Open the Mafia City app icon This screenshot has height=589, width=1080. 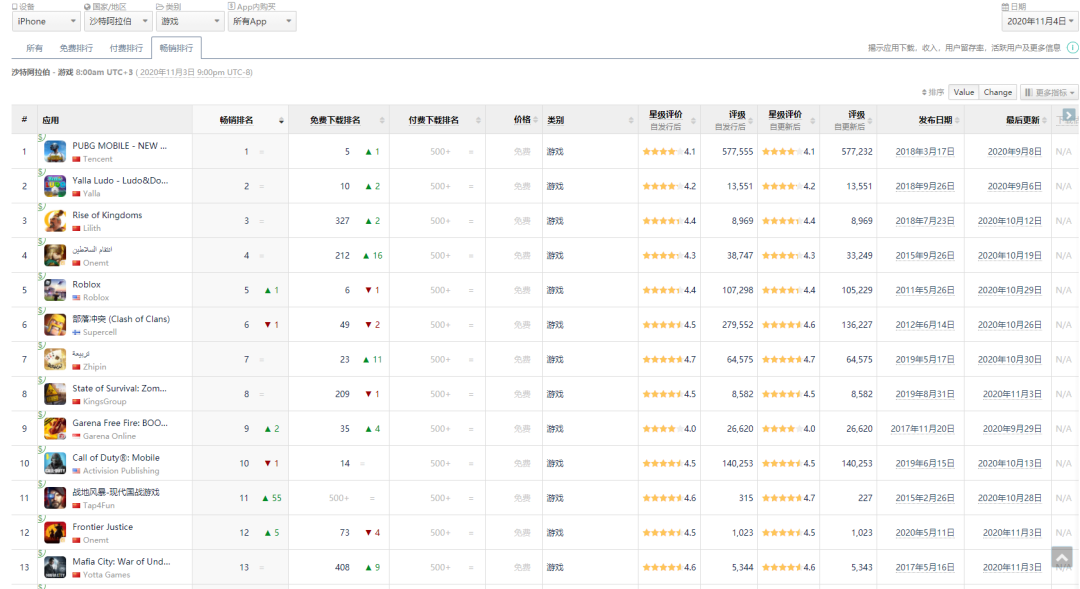55,568
